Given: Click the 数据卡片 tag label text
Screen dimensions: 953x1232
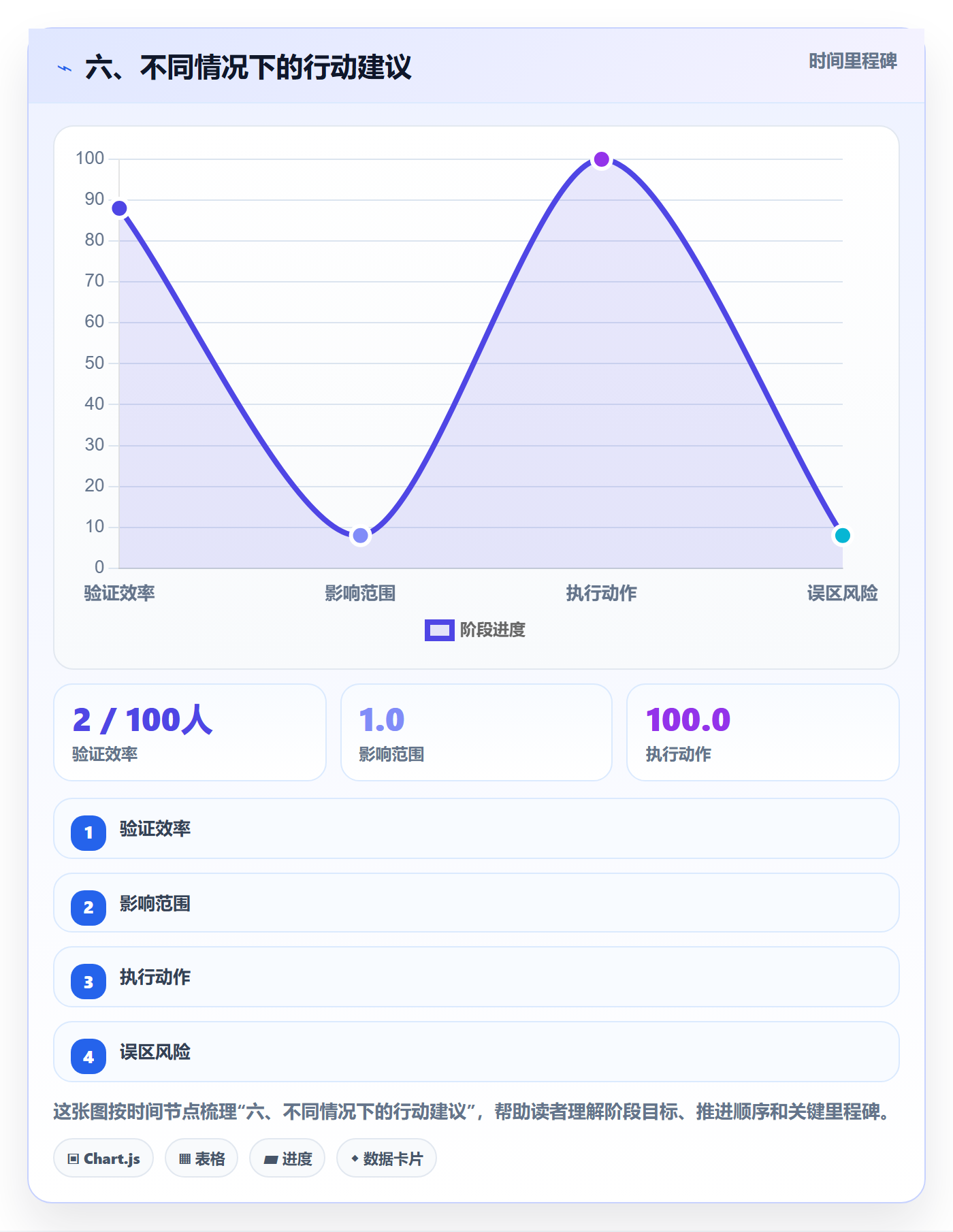Looking at the screenshot, I should tap(393, 1158).
